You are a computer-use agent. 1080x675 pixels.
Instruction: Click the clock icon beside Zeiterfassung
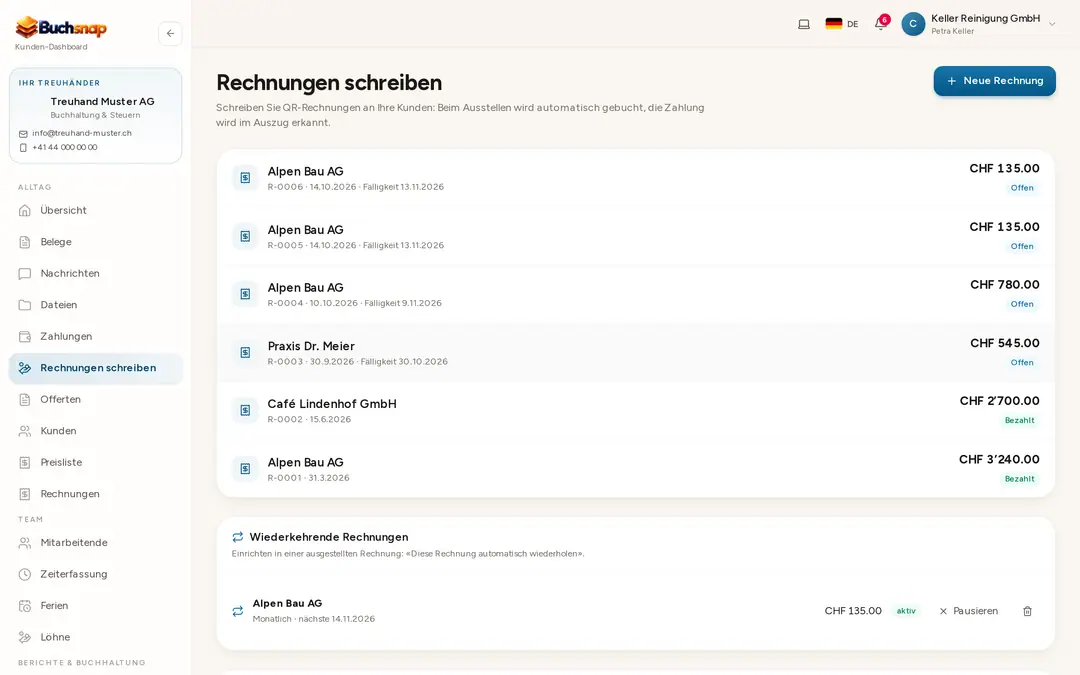point(25,574)
